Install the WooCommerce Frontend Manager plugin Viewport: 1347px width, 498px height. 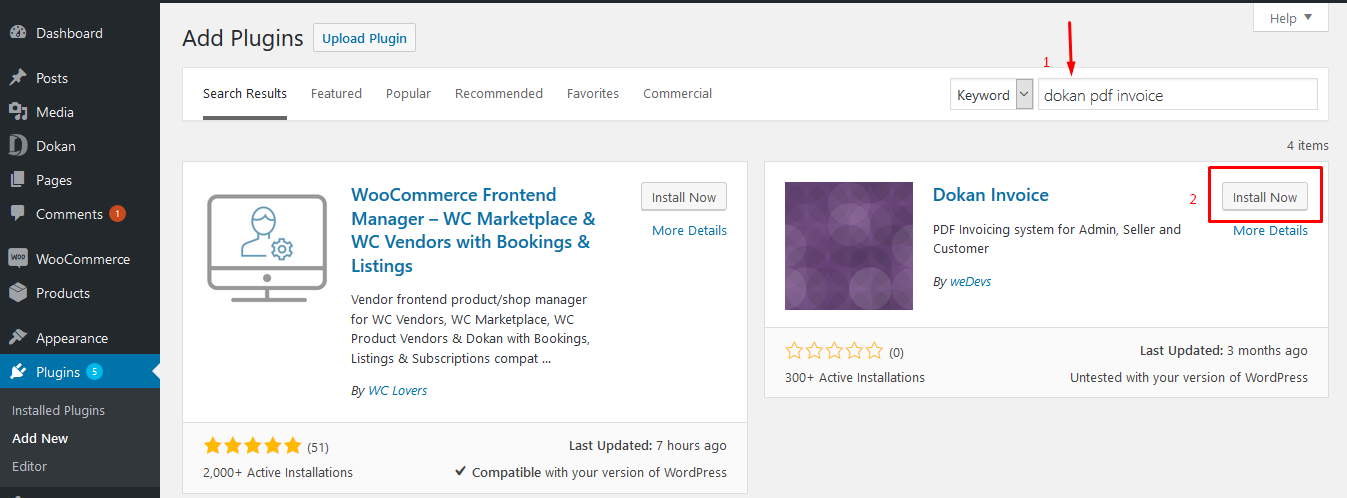pyautogui.click(x=684, y=197)
